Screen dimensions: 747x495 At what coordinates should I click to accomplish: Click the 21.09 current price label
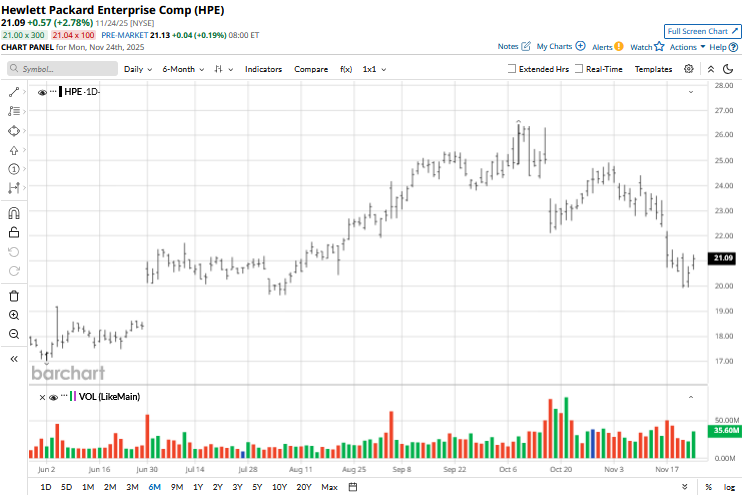coord(723,258)
